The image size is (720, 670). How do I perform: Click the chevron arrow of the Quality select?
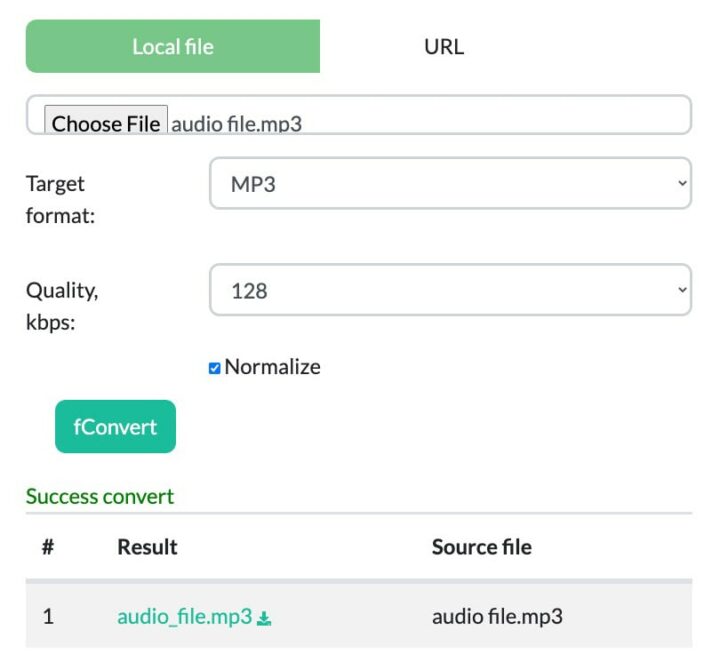point(682,290)
